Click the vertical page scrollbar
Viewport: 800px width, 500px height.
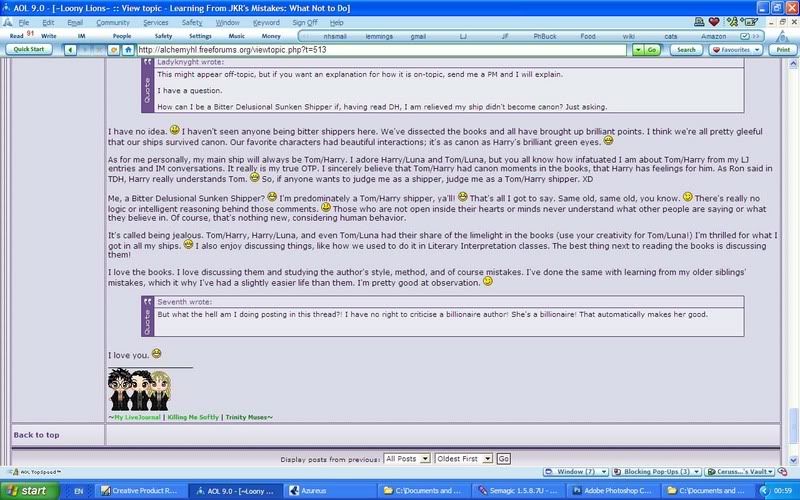point(792,250)
